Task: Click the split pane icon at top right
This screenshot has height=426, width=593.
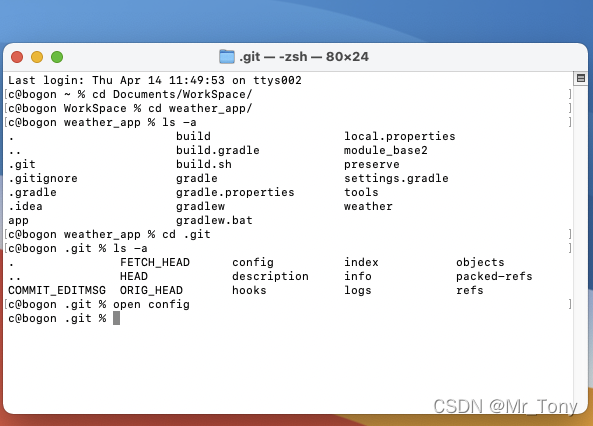Action: click(x=581, y=78)
